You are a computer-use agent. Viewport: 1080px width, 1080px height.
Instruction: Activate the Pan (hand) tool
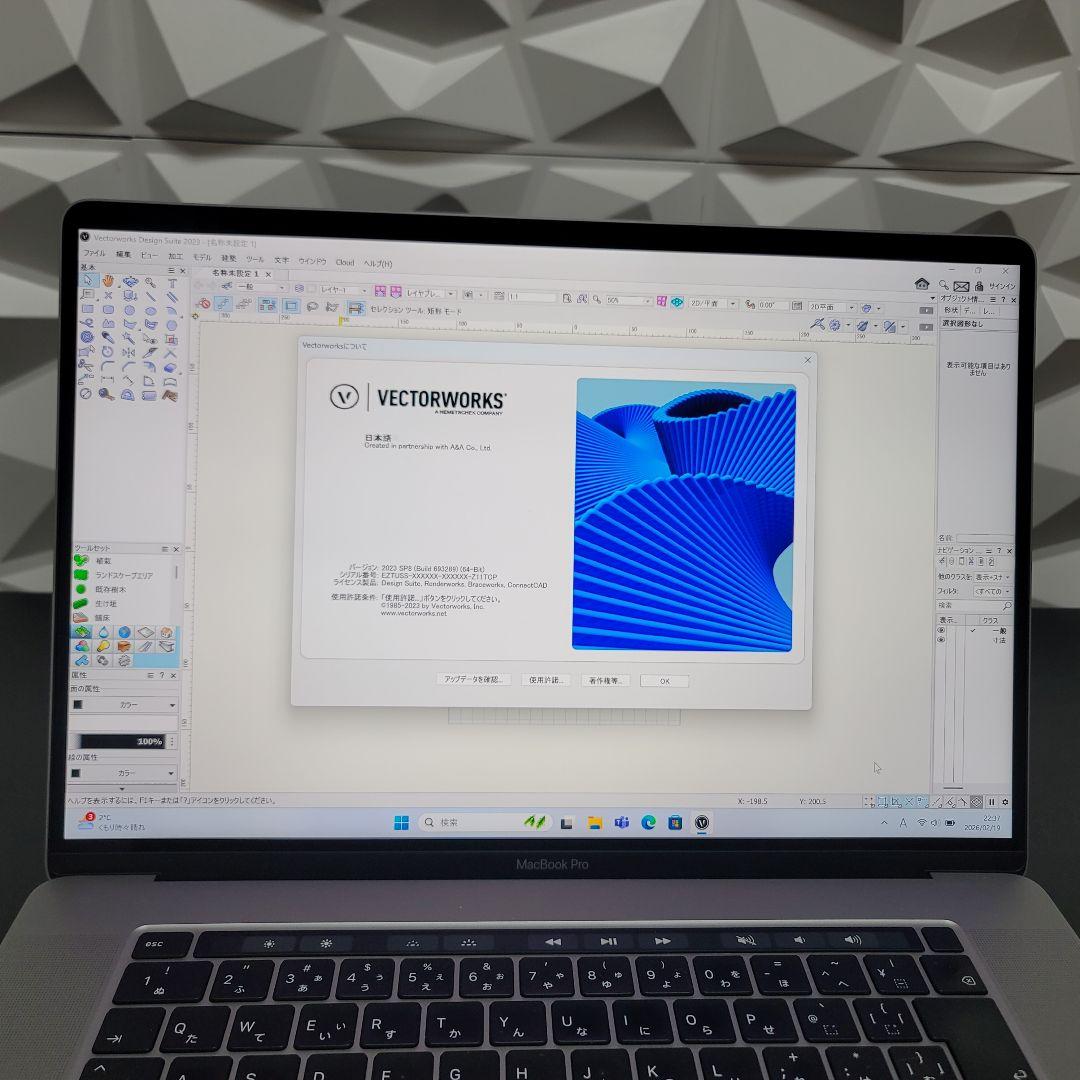pos(110,281)
